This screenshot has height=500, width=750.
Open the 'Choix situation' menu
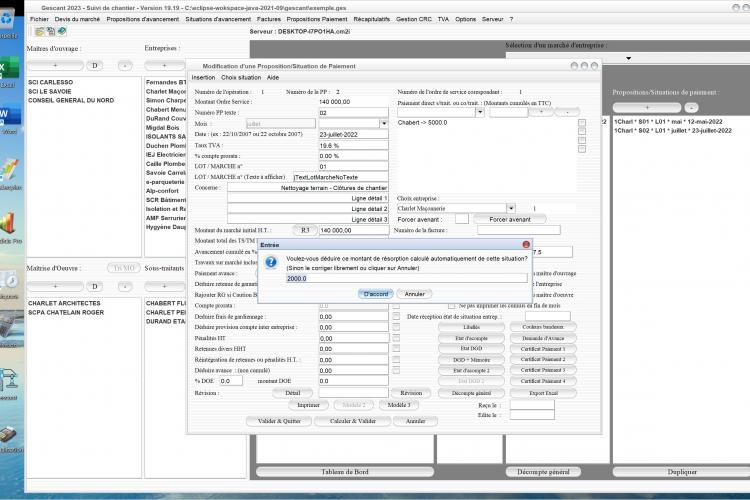(241, 78)
